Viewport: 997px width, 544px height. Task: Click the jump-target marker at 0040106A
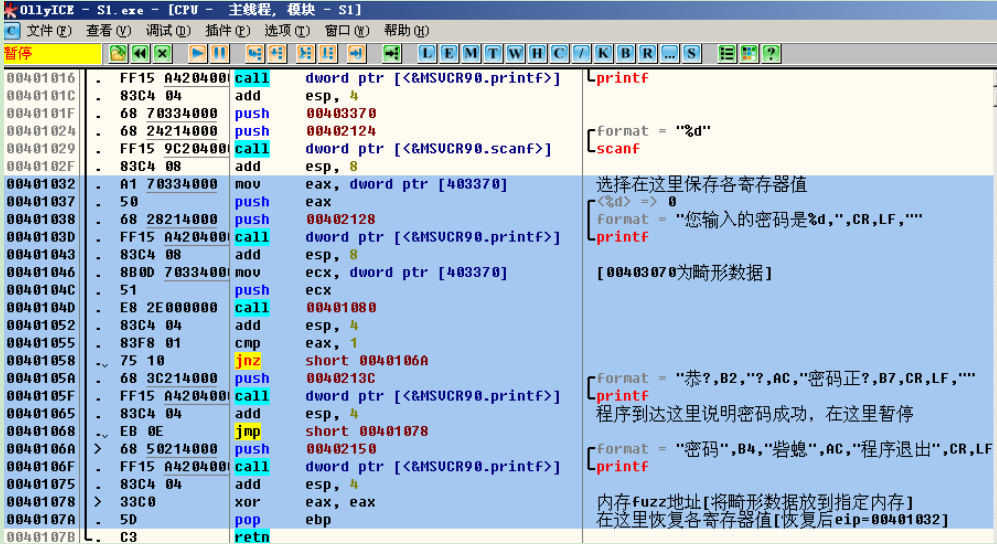point(98,449)
